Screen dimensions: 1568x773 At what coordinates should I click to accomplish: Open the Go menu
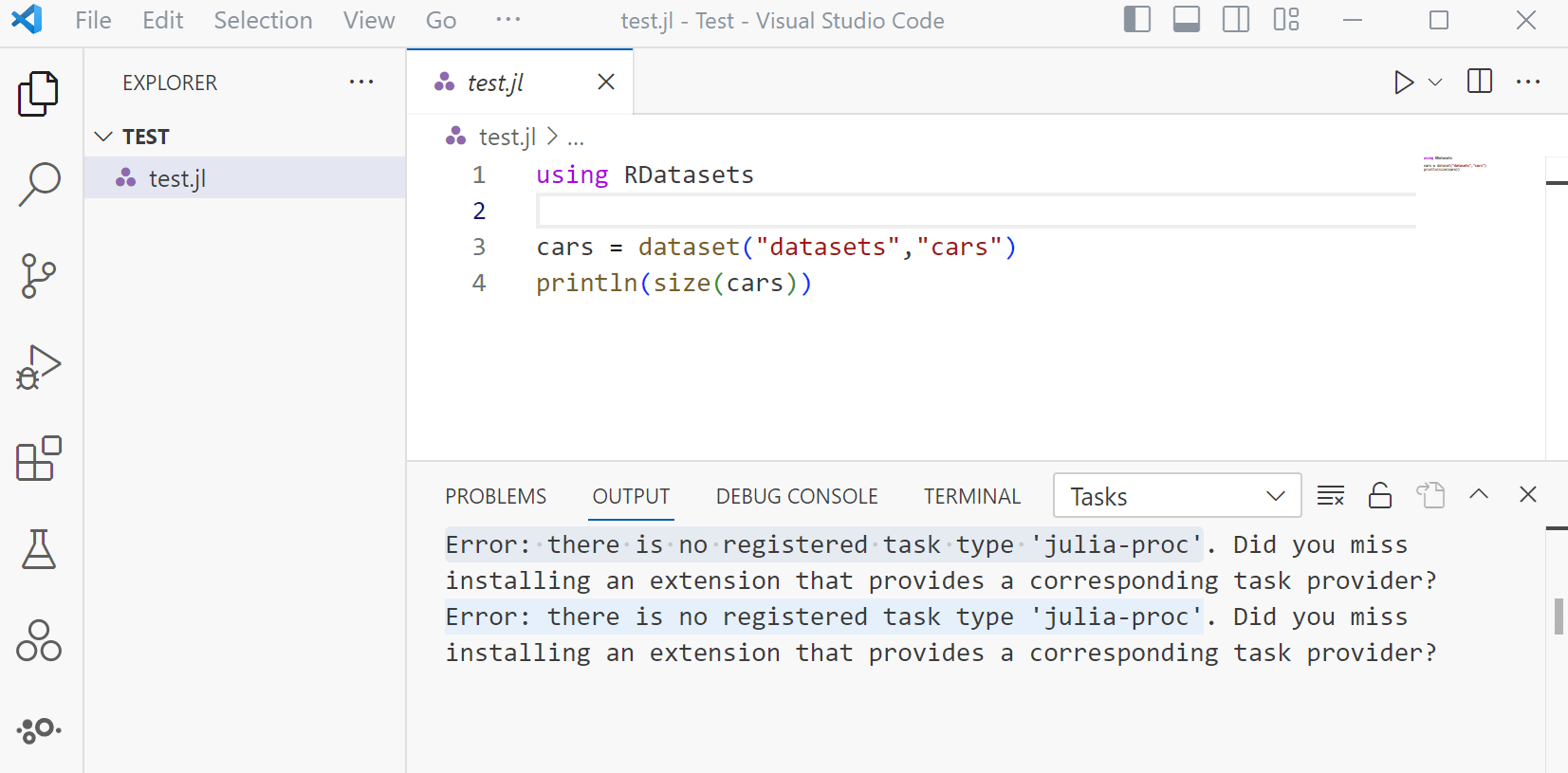[x=441, y=20]
